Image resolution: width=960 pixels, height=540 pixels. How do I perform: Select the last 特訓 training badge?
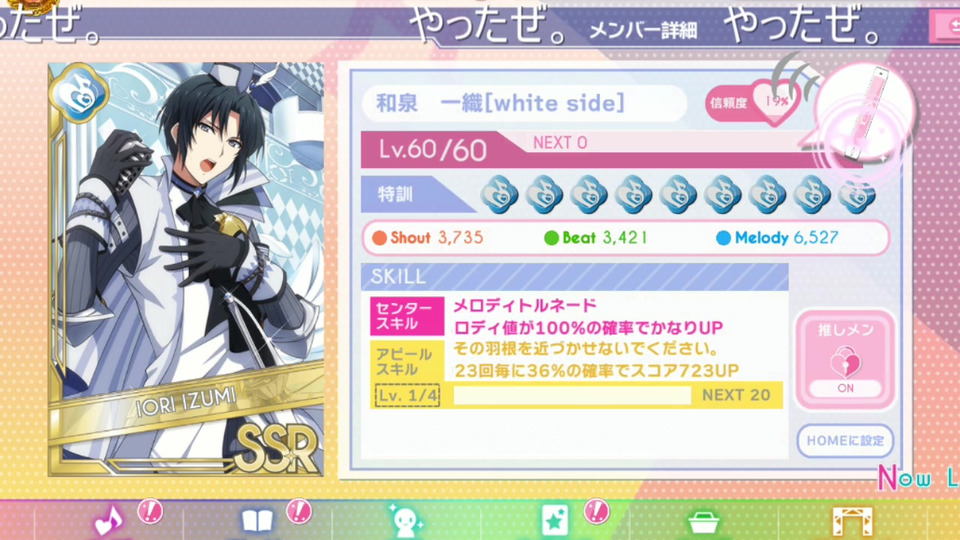tap(856, 195)
